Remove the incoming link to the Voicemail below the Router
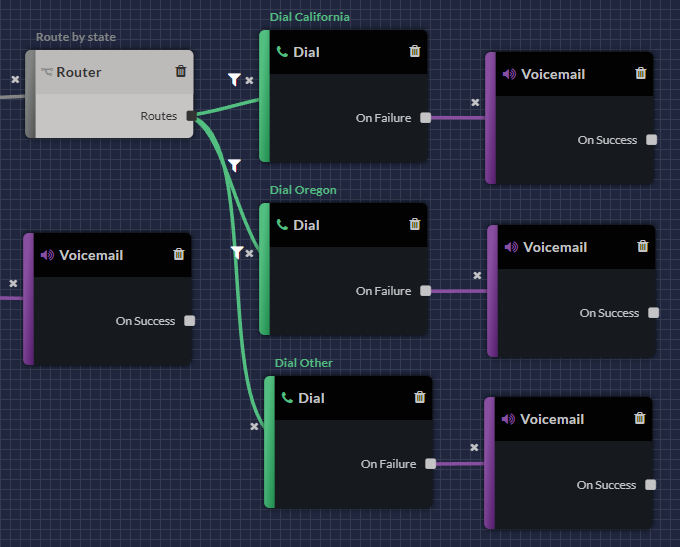680x547 pixels. point(13,283)
